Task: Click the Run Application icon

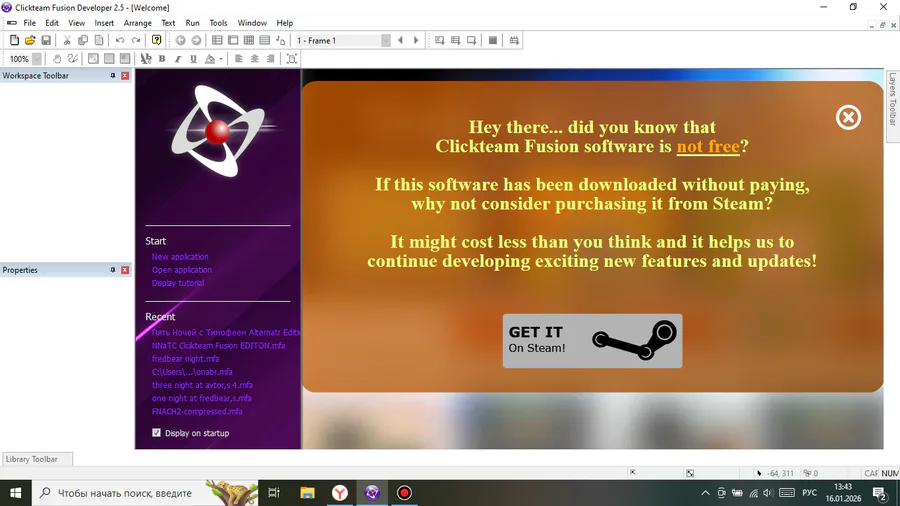Action: tap(455, 40)
